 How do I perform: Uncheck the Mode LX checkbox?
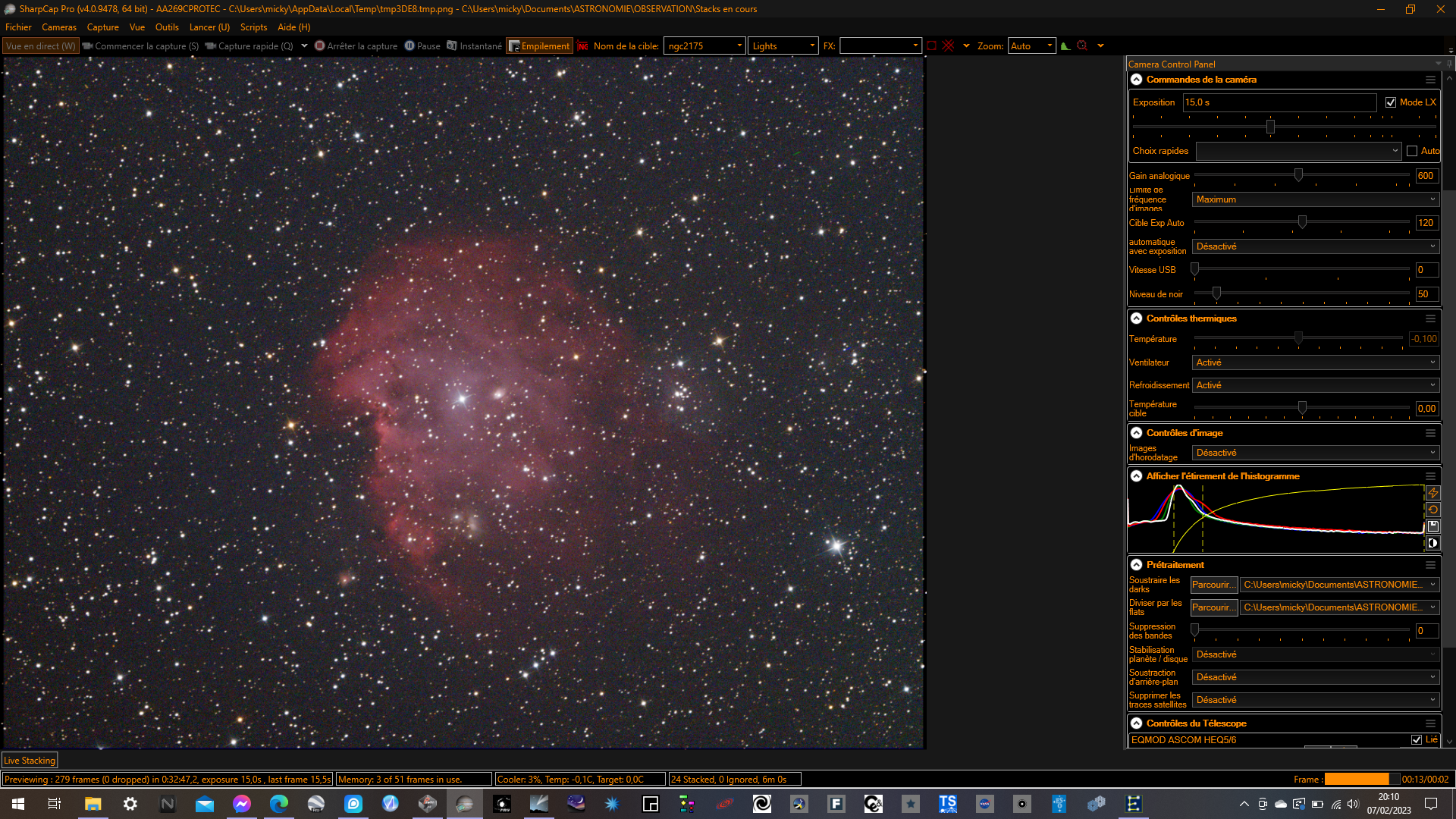pos(1391,102)
